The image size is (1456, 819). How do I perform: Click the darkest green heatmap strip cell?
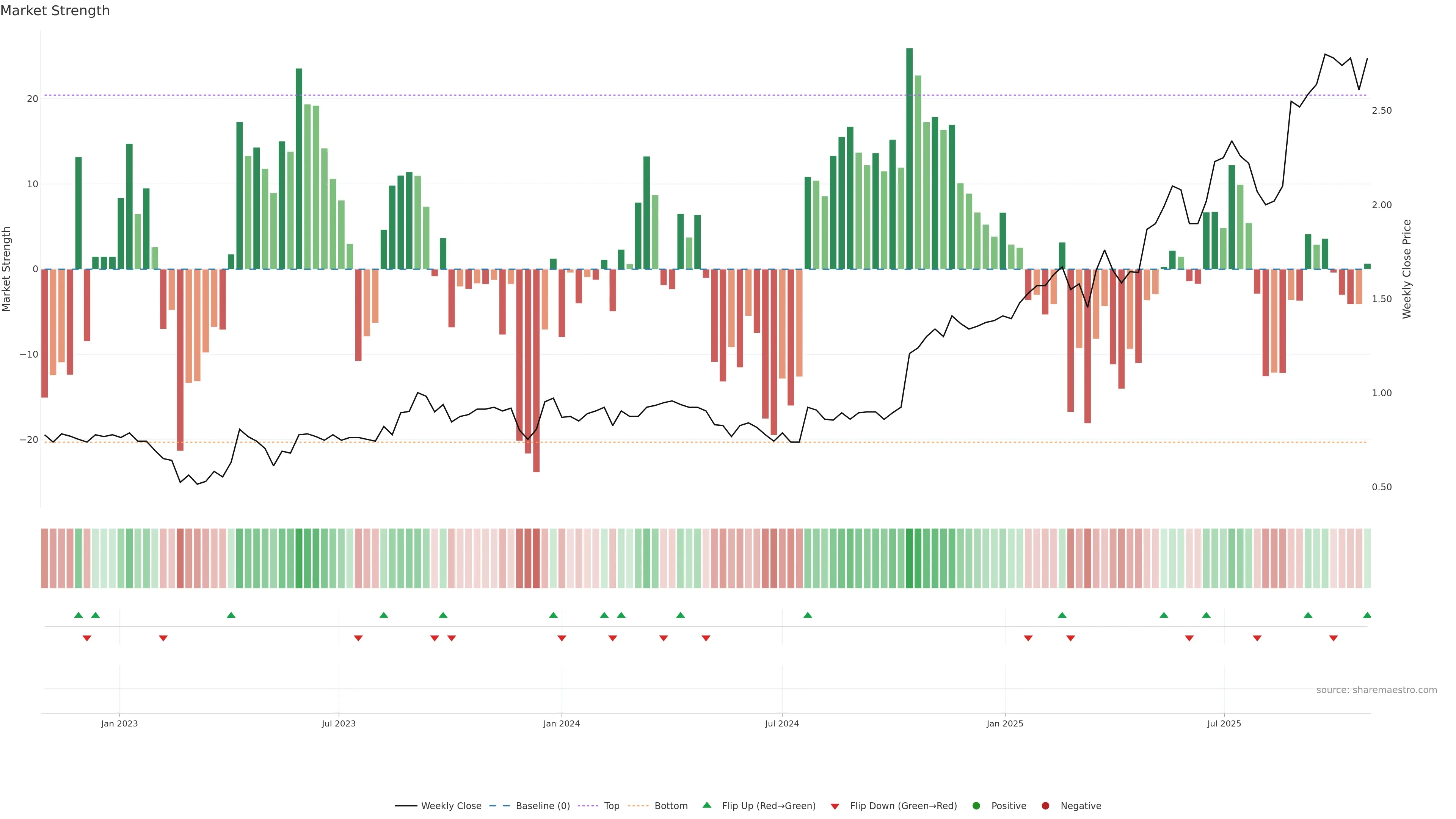click(910, 559)
